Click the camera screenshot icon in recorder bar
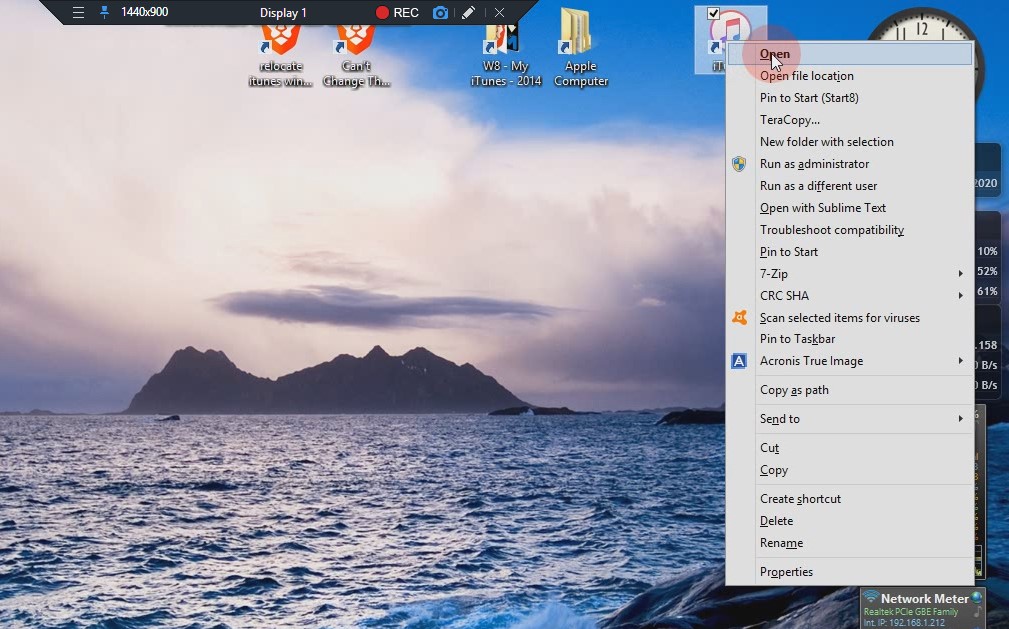Viewport: 1009px width, 629px height. tap(440, 13)
